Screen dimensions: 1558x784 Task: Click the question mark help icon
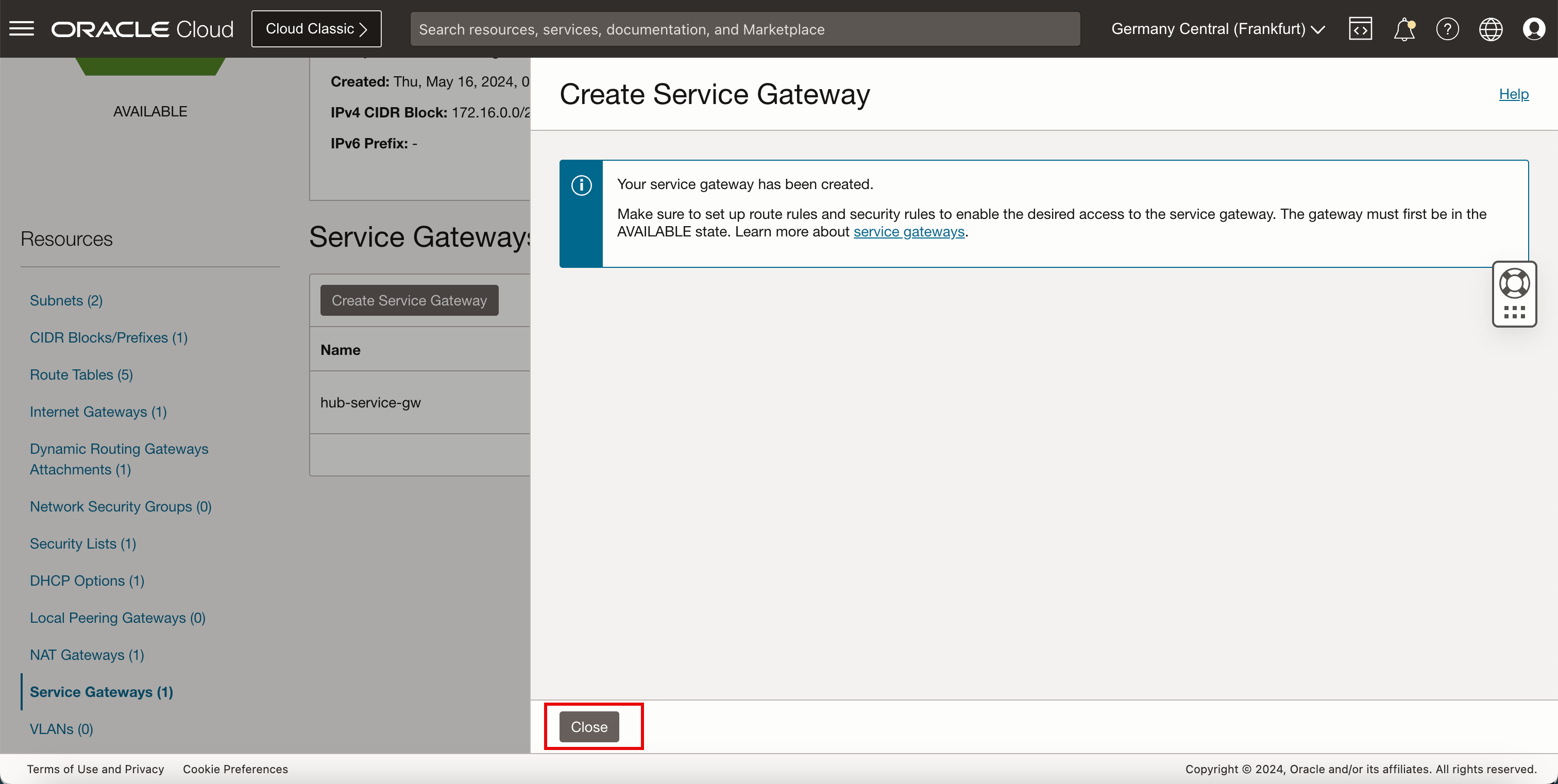[1447, 29]
